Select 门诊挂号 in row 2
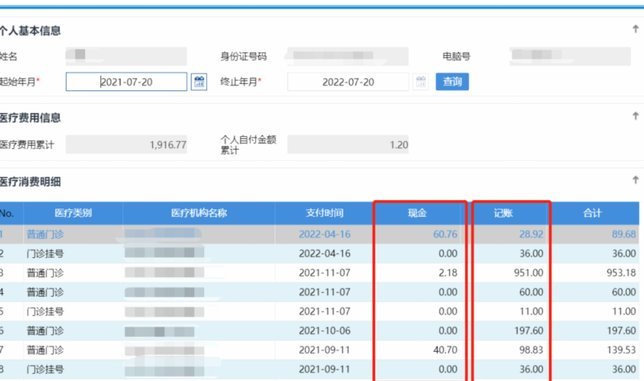 pyautogui.click(x=45, y=254)
